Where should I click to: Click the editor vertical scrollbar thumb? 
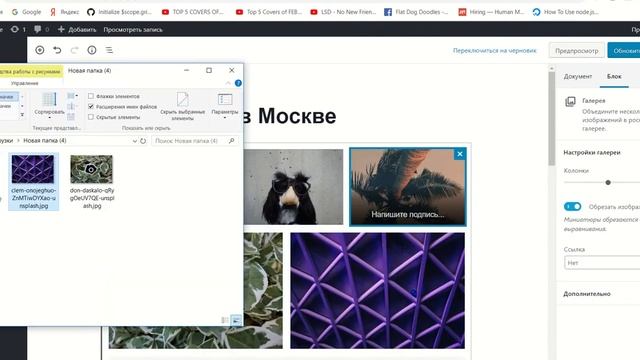pyautogui.click(x=552, y=118)
